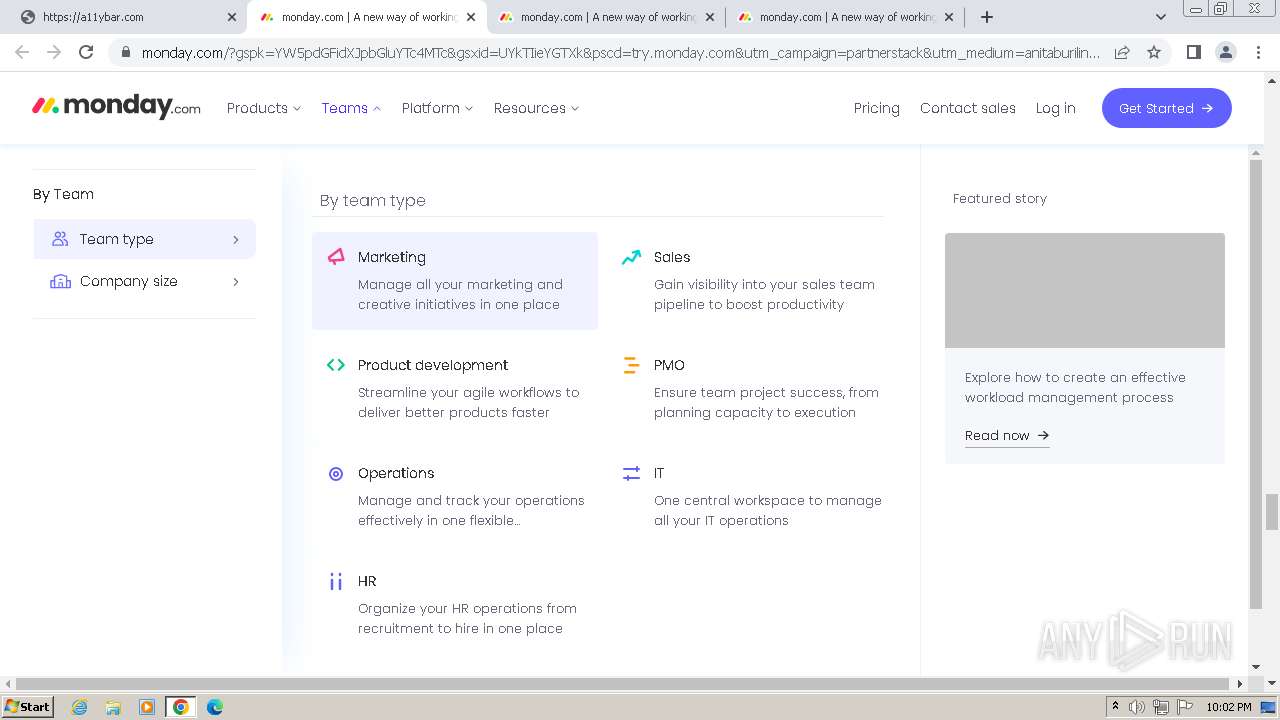
Task: Click the Product development code icon
Action: click(336, 365)
